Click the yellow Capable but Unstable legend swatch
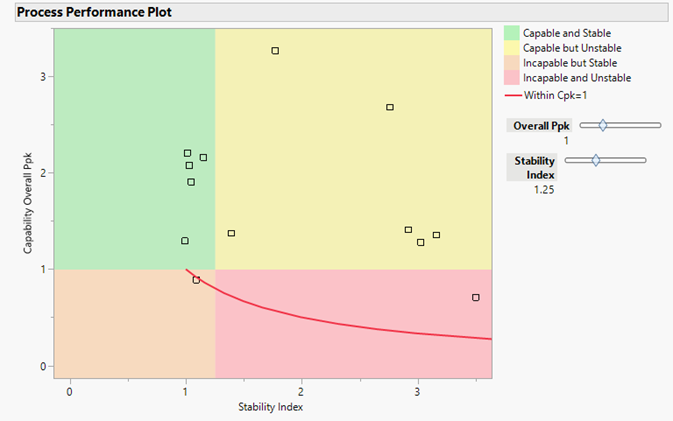673x421 pixels. (510, 48)
